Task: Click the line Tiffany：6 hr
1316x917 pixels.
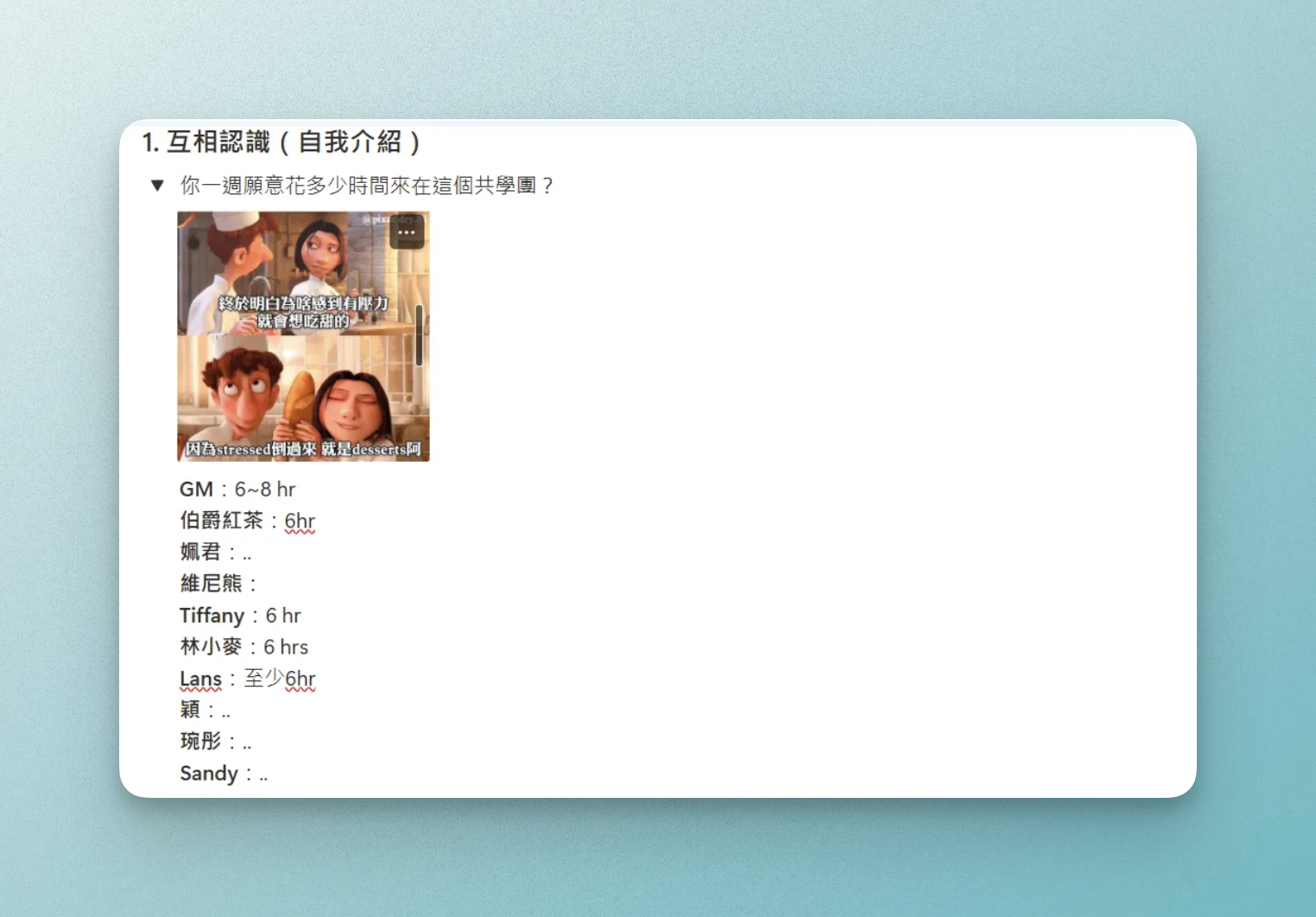Action: [x=240, y=616]
